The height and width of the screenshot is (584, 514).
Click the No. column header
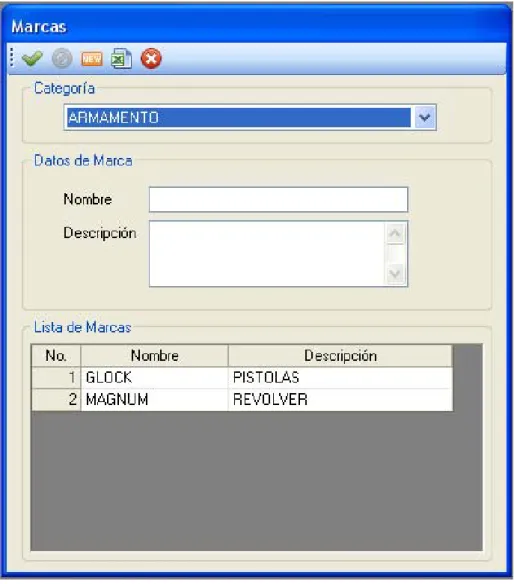(x=56, y=356)
